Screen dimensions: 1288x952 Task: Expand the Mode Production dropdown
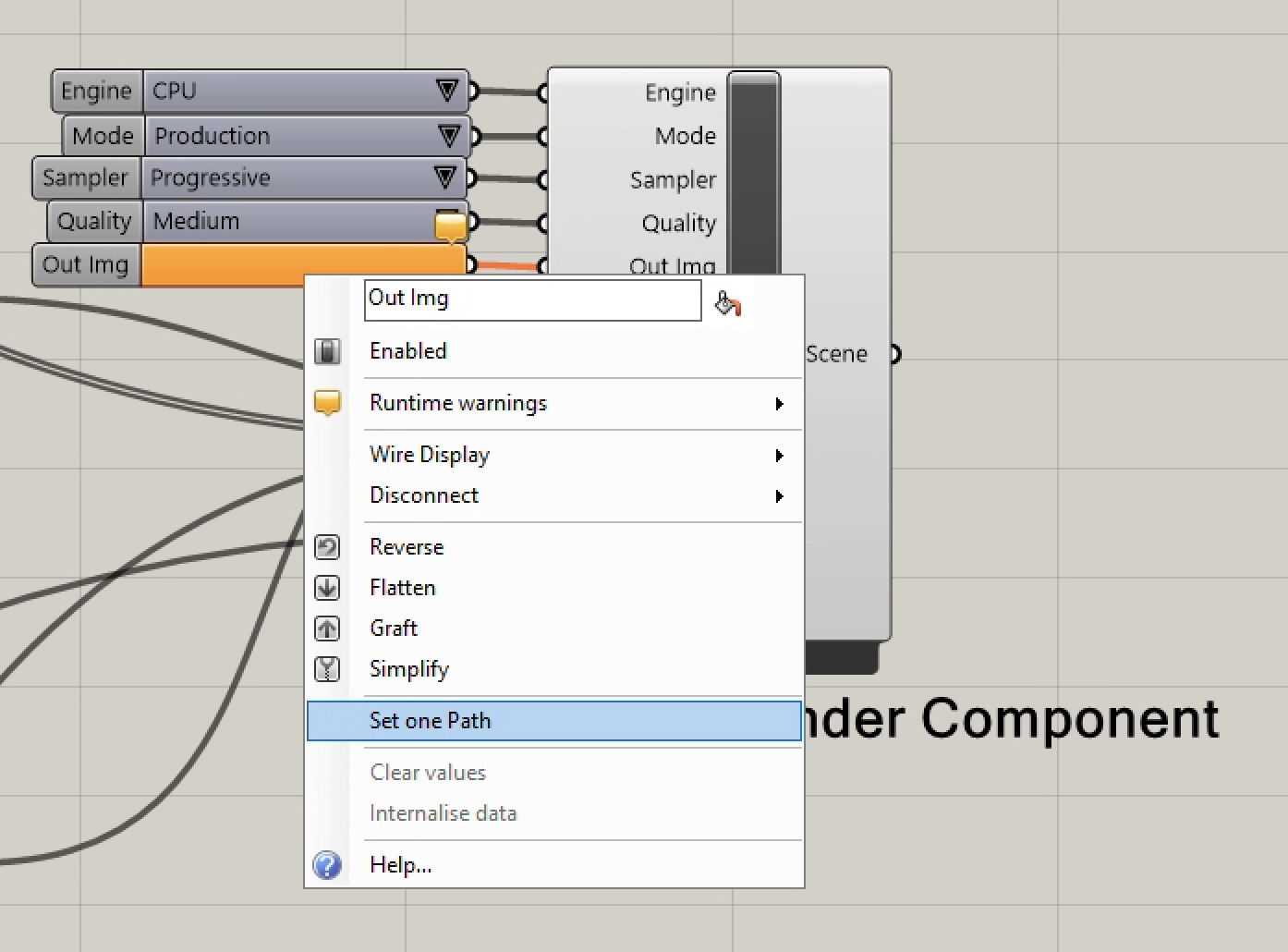pyautogui.click(x=448, y=136)
